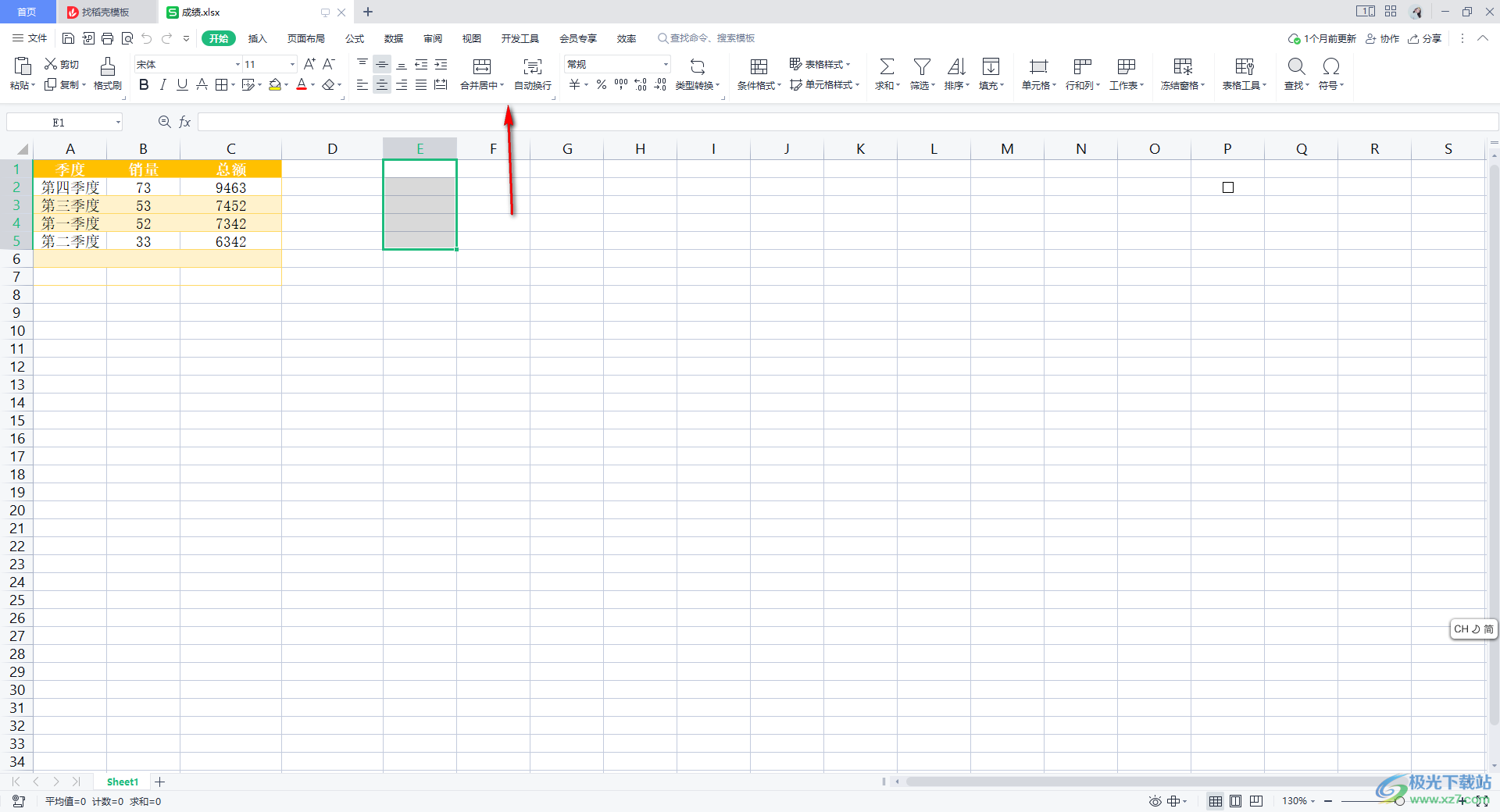Expand the Conditional Formatting (条件格式) dropdown
This screenshot has width=1500, height=812.
[779, 85]
